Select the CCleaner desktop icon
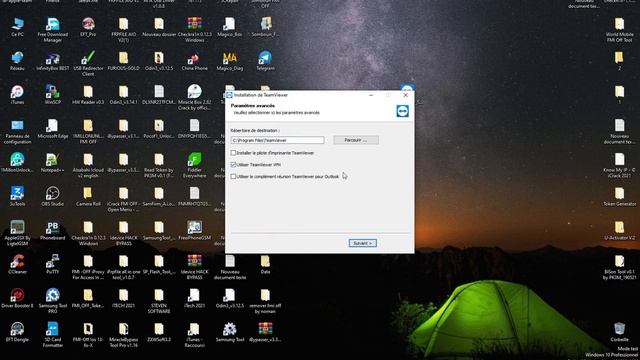The image size is (640, 360). point(17,265)
